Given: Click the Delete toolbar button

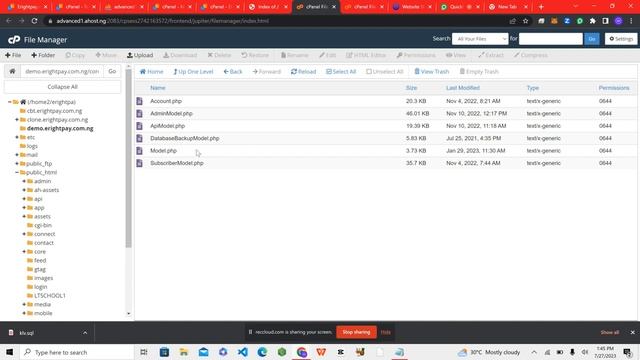Looking at the screenshot, I should click(x=219, y=55).
